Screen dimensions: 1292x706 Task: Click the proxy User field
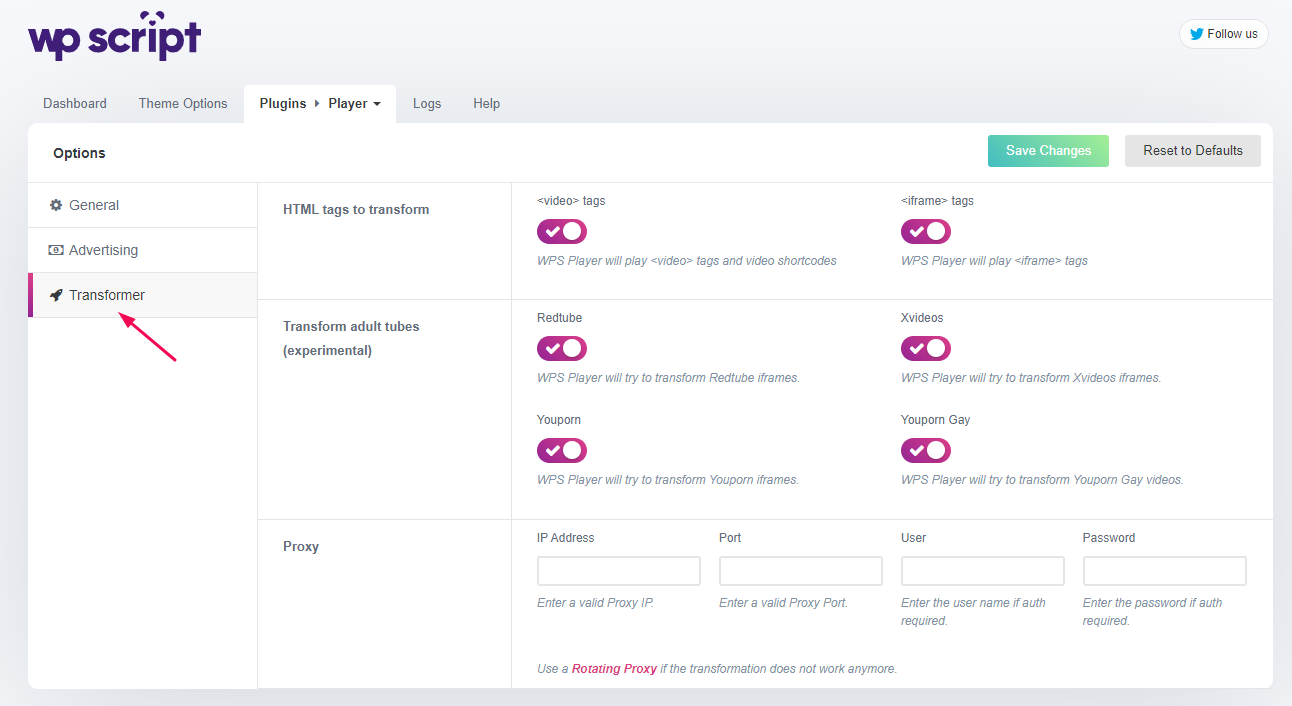coord(983,571)
